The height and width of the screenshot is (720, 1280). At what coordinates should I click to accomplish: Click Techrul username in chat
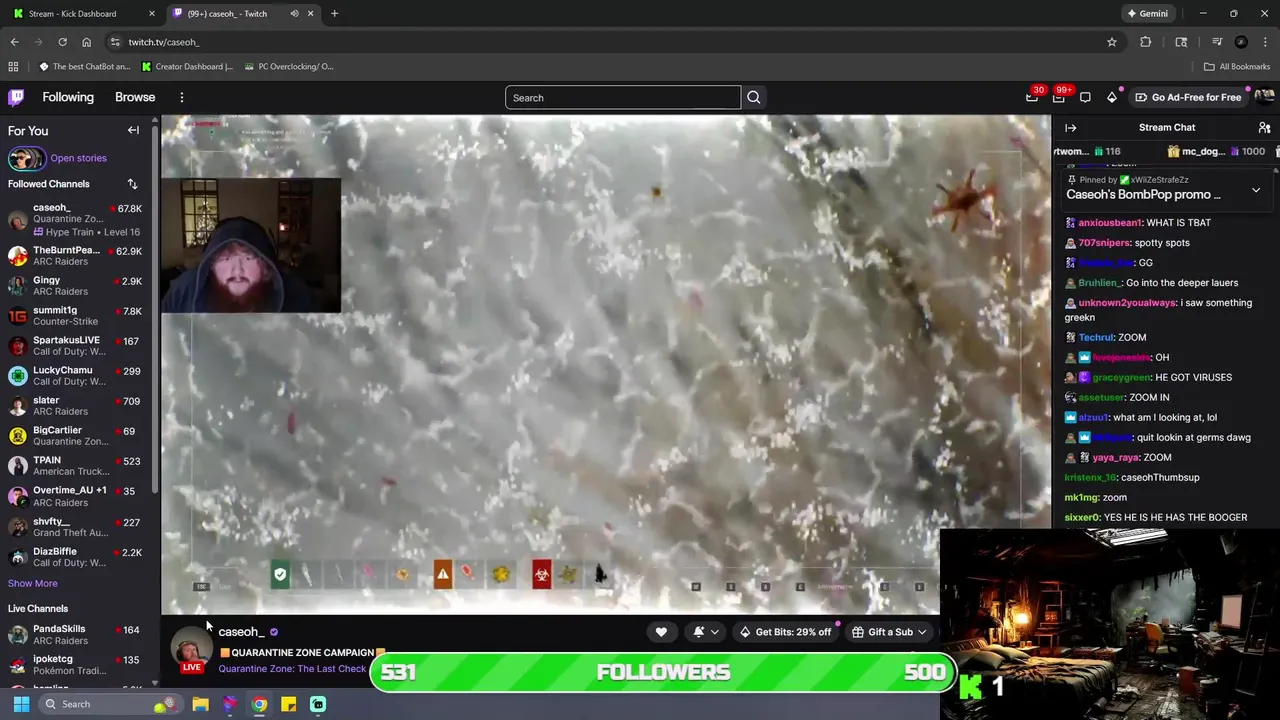coord(1096,338)
